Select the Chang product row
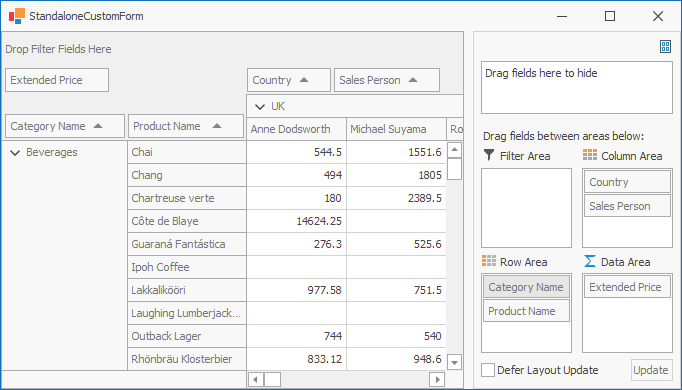 (x=187, y=175)
